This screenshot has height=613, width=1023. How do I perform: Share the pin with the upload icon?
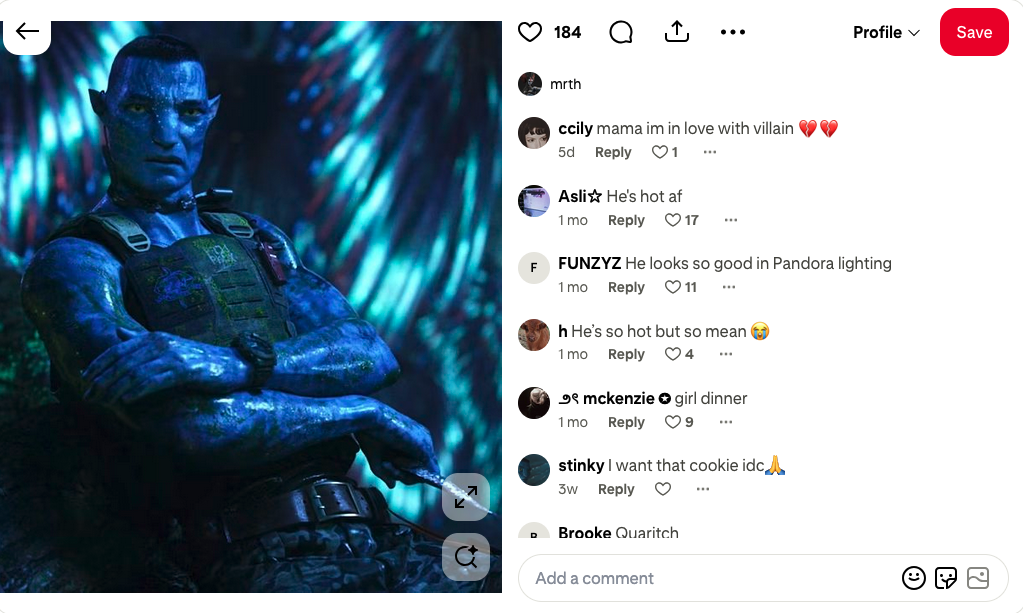tap(677, 32)
